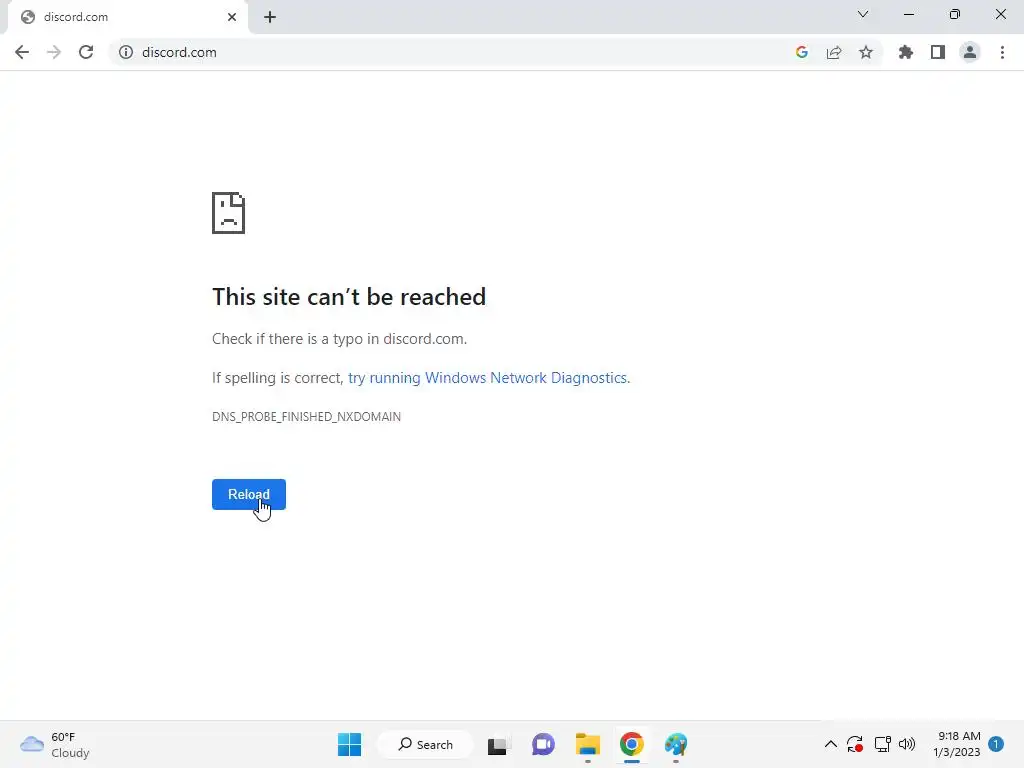
Task: Minimize the Chrome window
Action: pyautogui.click(x=909, y=14)
